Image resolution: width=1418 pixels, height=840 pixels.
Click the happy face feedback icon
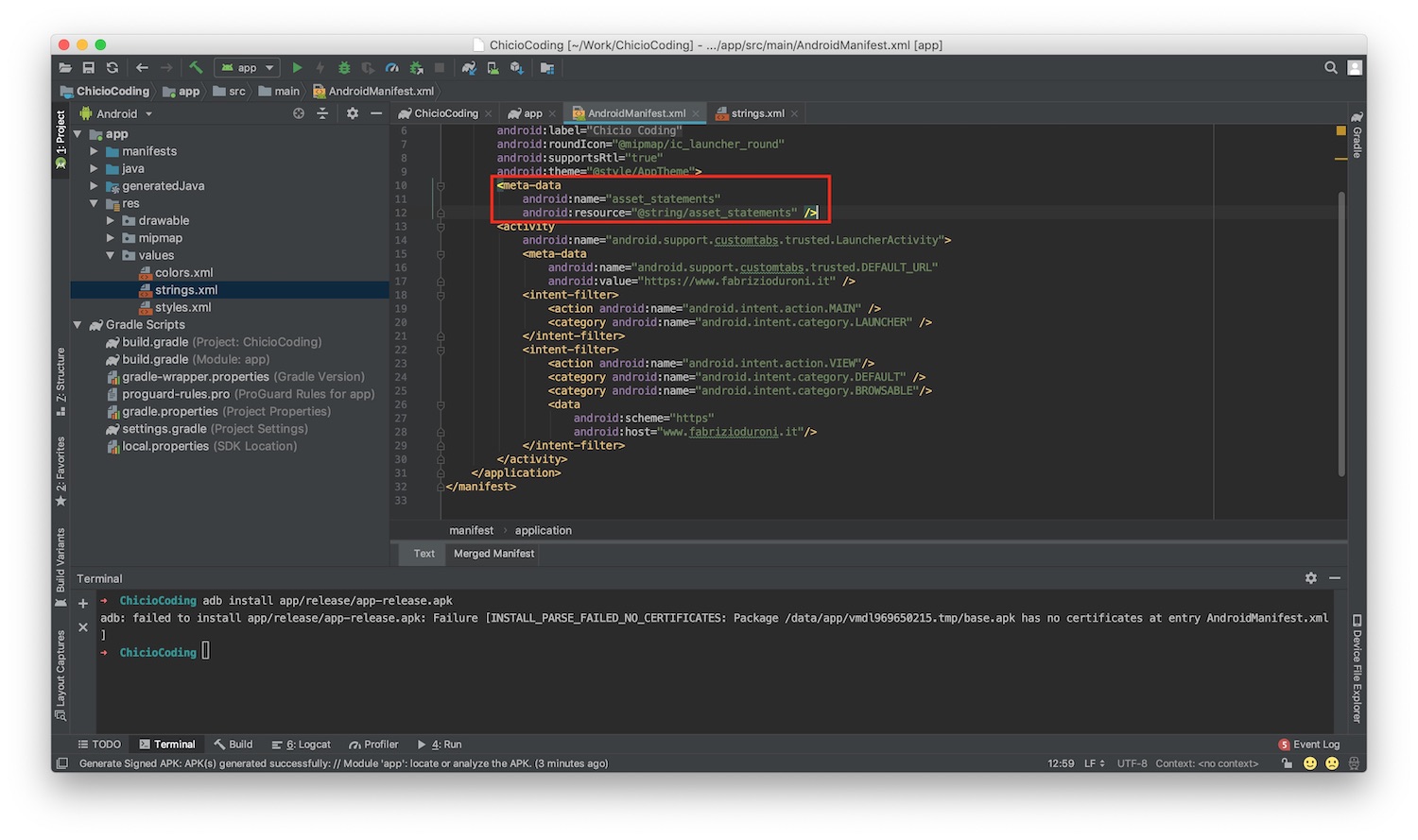coord(1310,763)
